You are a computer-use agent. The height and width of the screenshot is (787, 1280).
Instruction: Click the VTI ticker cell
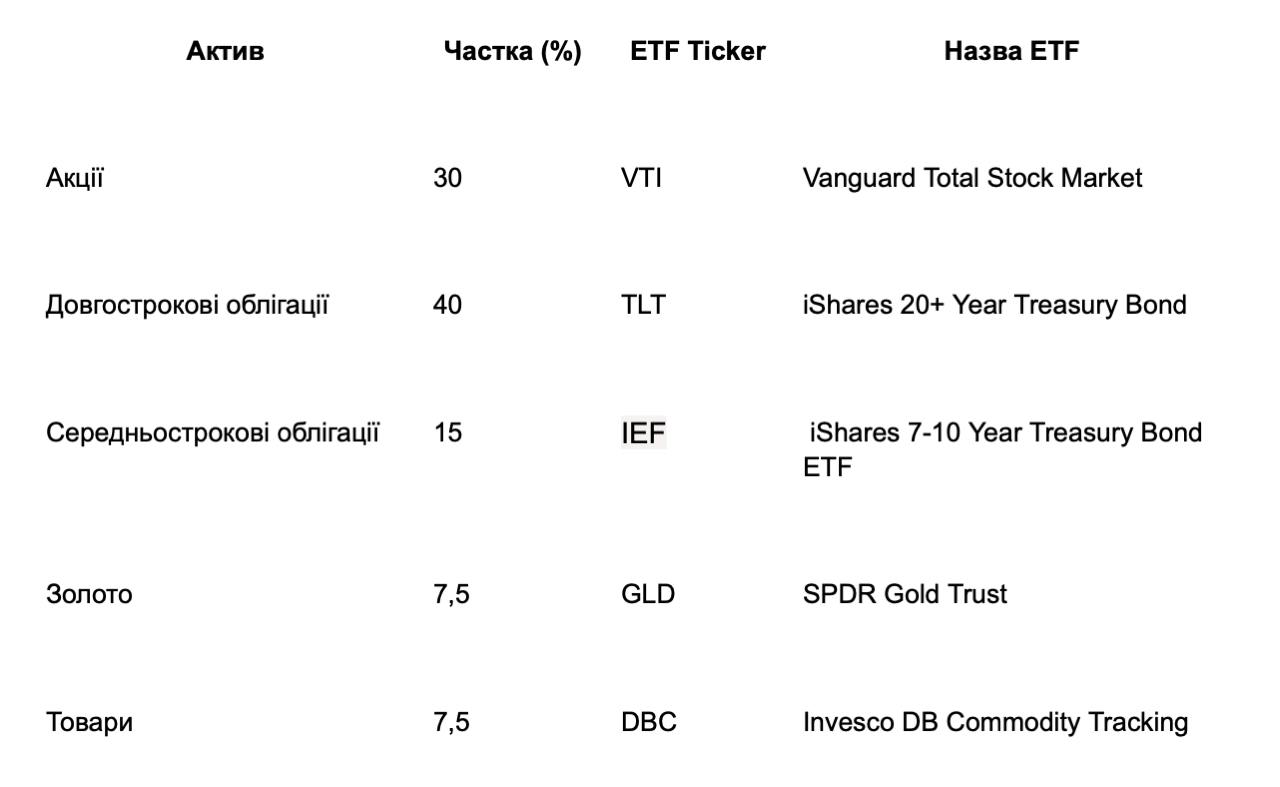[x=641, y=178]
